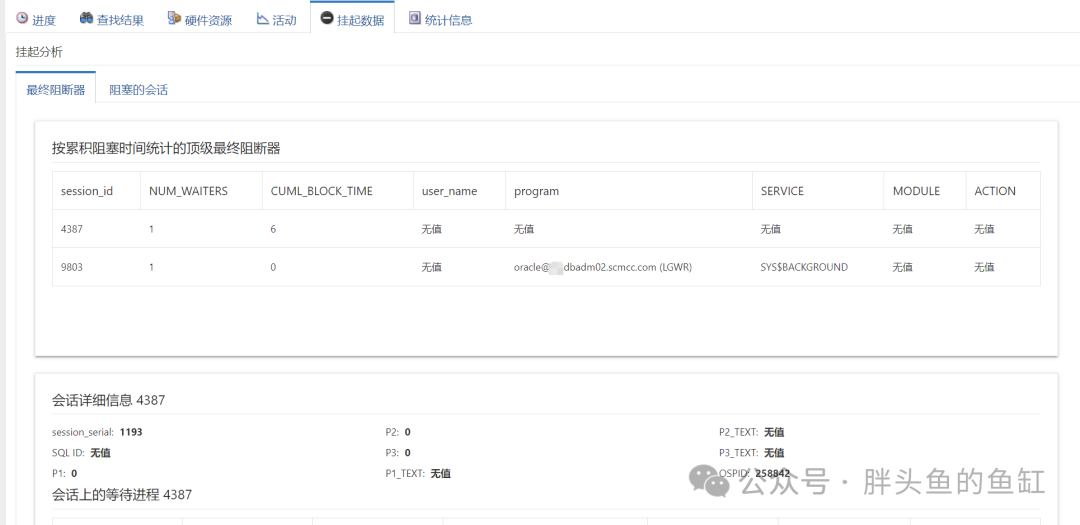The image size is (1080, 525).
Task: Select session row 4387
Action: click(x=546, y=229)
